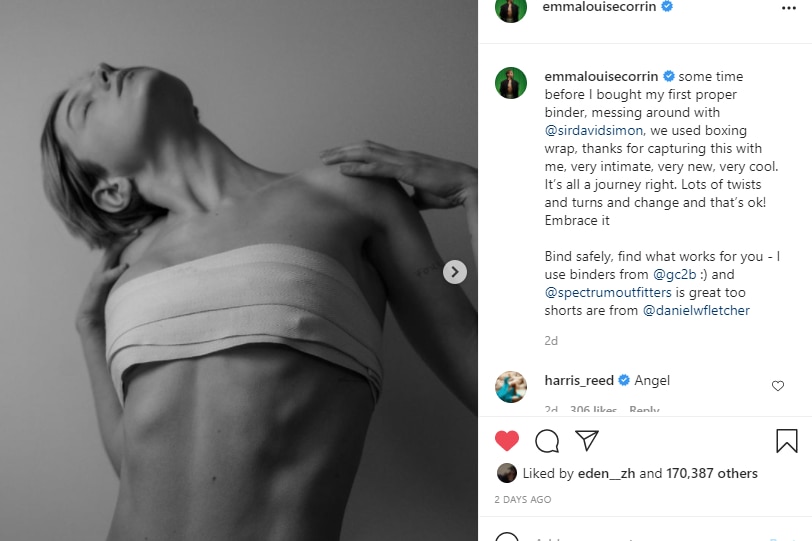Click the eden__zh liker avatar
The width and height of the screenshot is (812, 541).
(x=506, y=473)
